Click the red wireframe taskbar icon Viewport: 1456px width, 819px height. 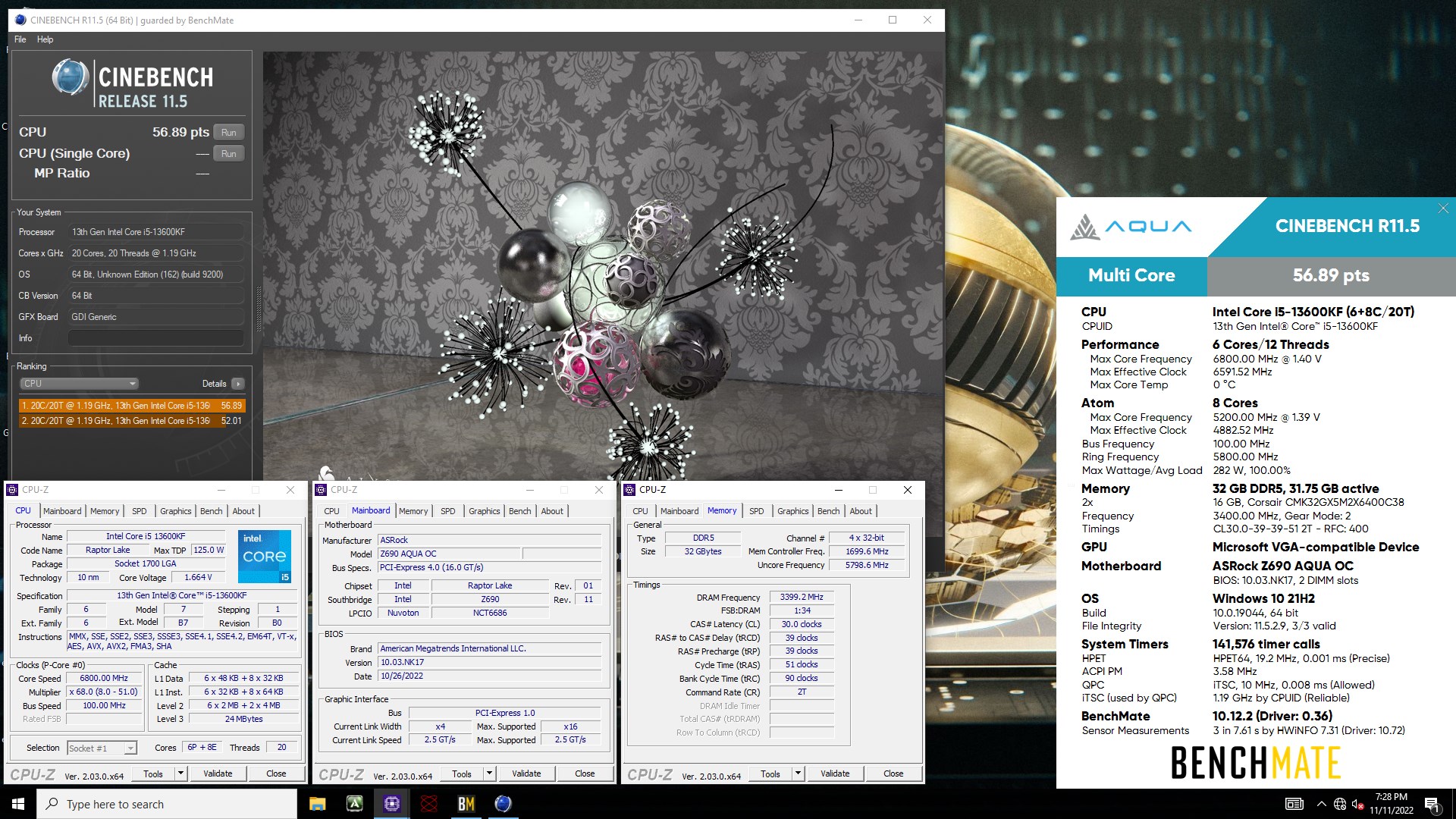428,804
